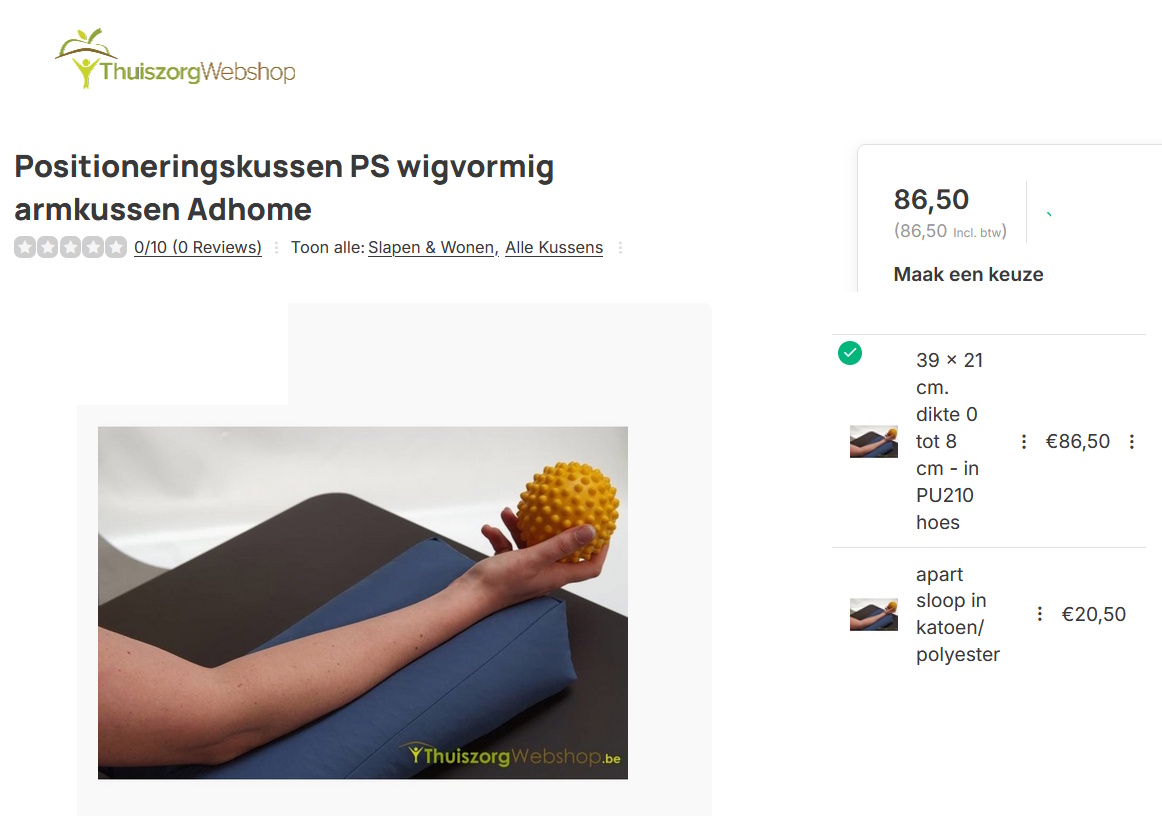Select the apart sloop in katoen/polyester option
1162x816 pixels.
989,614
